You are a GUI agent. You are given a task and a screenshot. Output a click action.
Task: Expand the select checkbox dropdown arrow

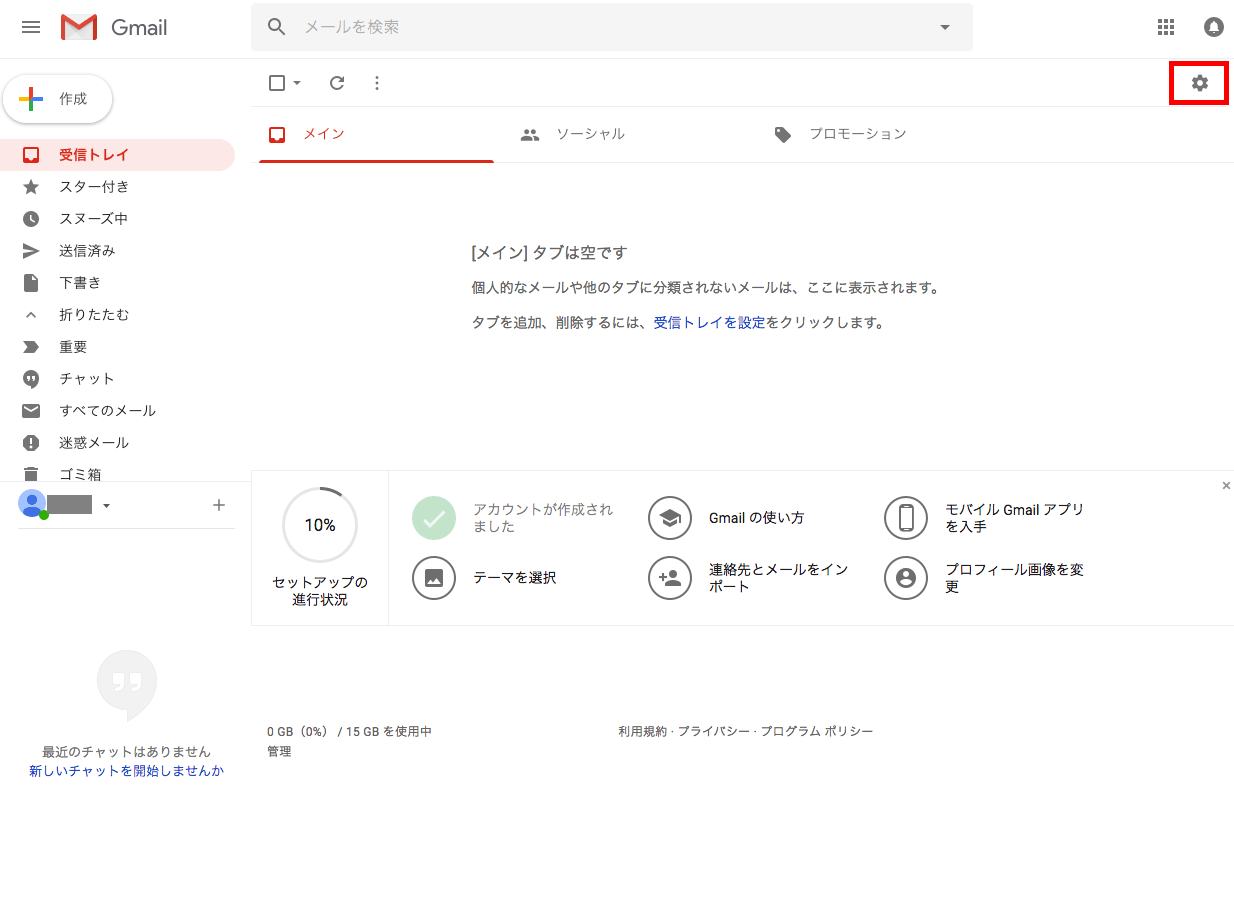tap(297, 83)
